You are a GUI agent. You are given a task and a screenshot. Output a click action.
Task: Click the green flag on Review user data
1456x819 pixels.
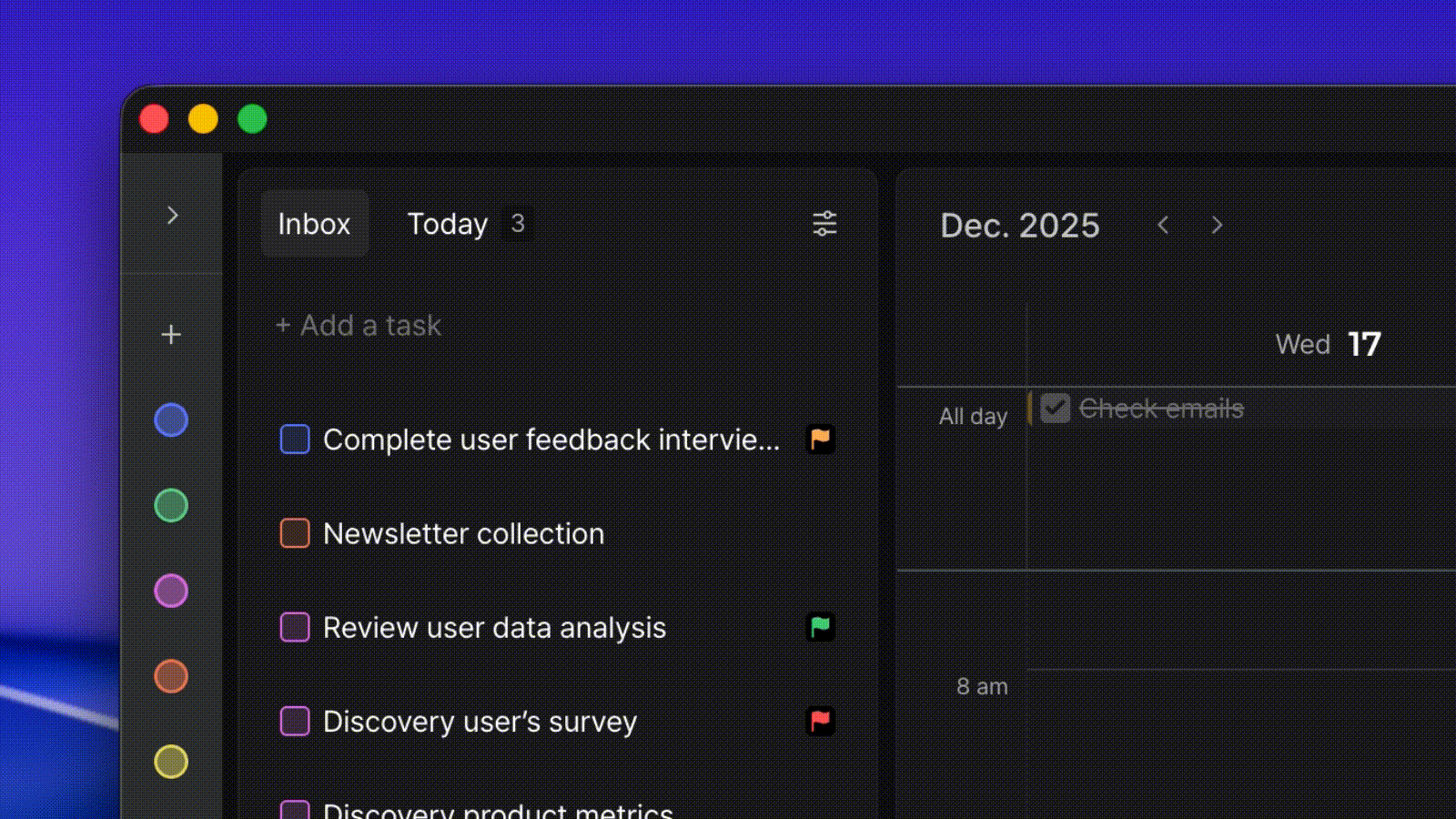click(x=821, y=627)
